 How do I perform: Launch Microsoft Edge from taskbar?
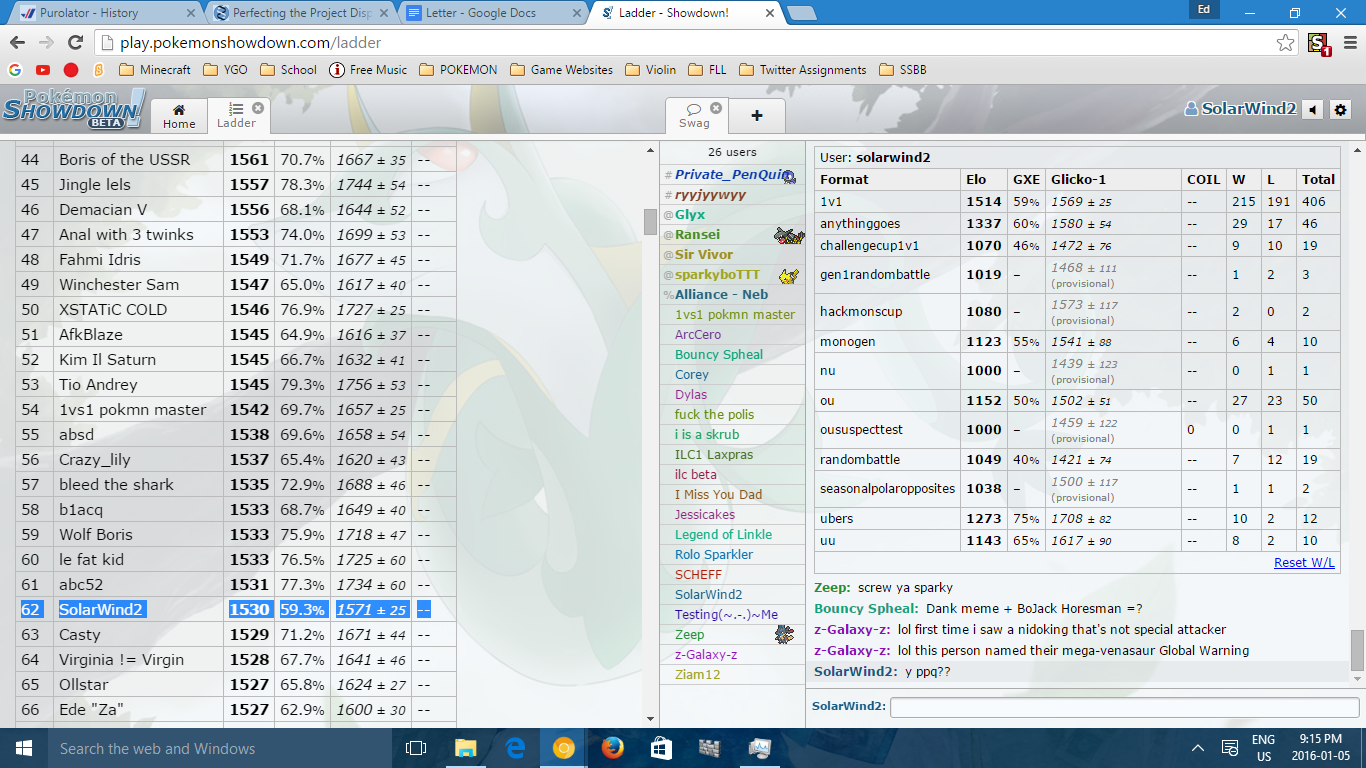(515, 748)
